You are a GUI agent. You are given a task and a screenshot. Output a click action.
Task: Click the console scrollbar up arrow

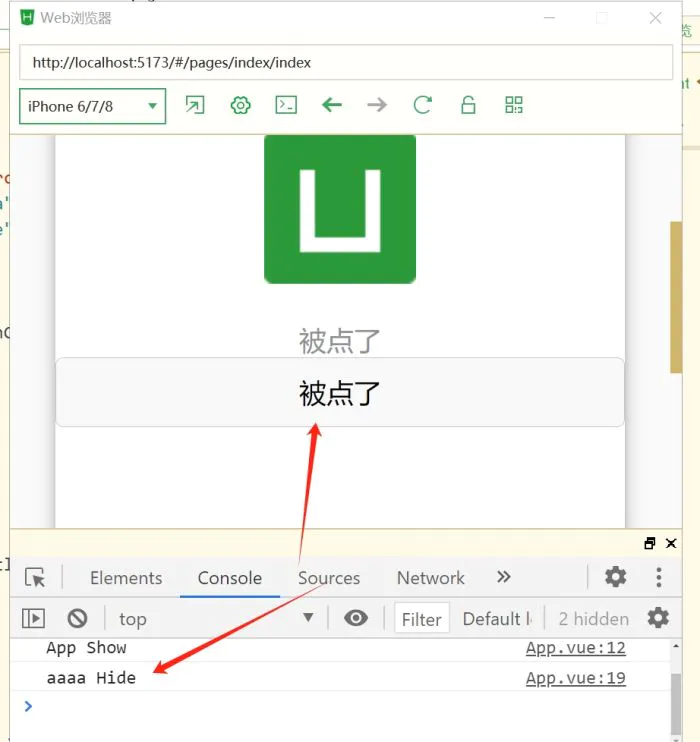(676, 646)
